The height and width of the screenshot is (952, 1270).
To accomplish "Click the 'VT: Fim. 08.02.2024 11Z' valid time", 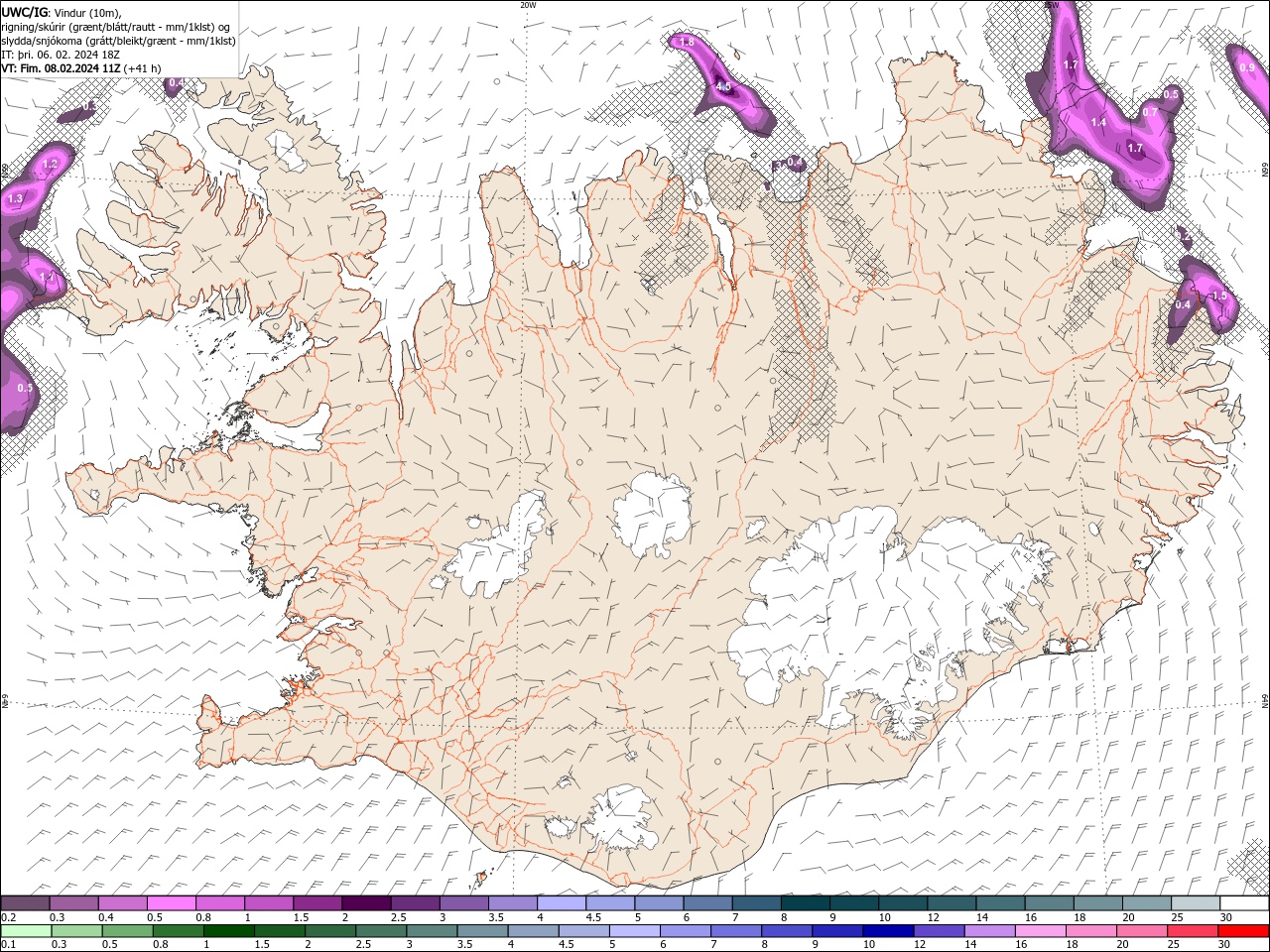I will point(61,68).
